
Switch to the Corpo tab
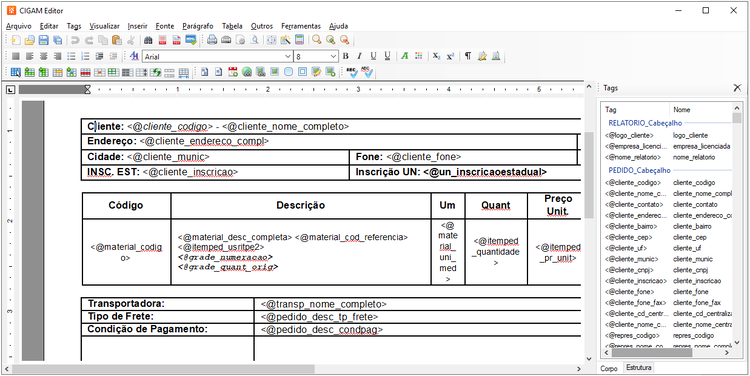tap(609, 369)
